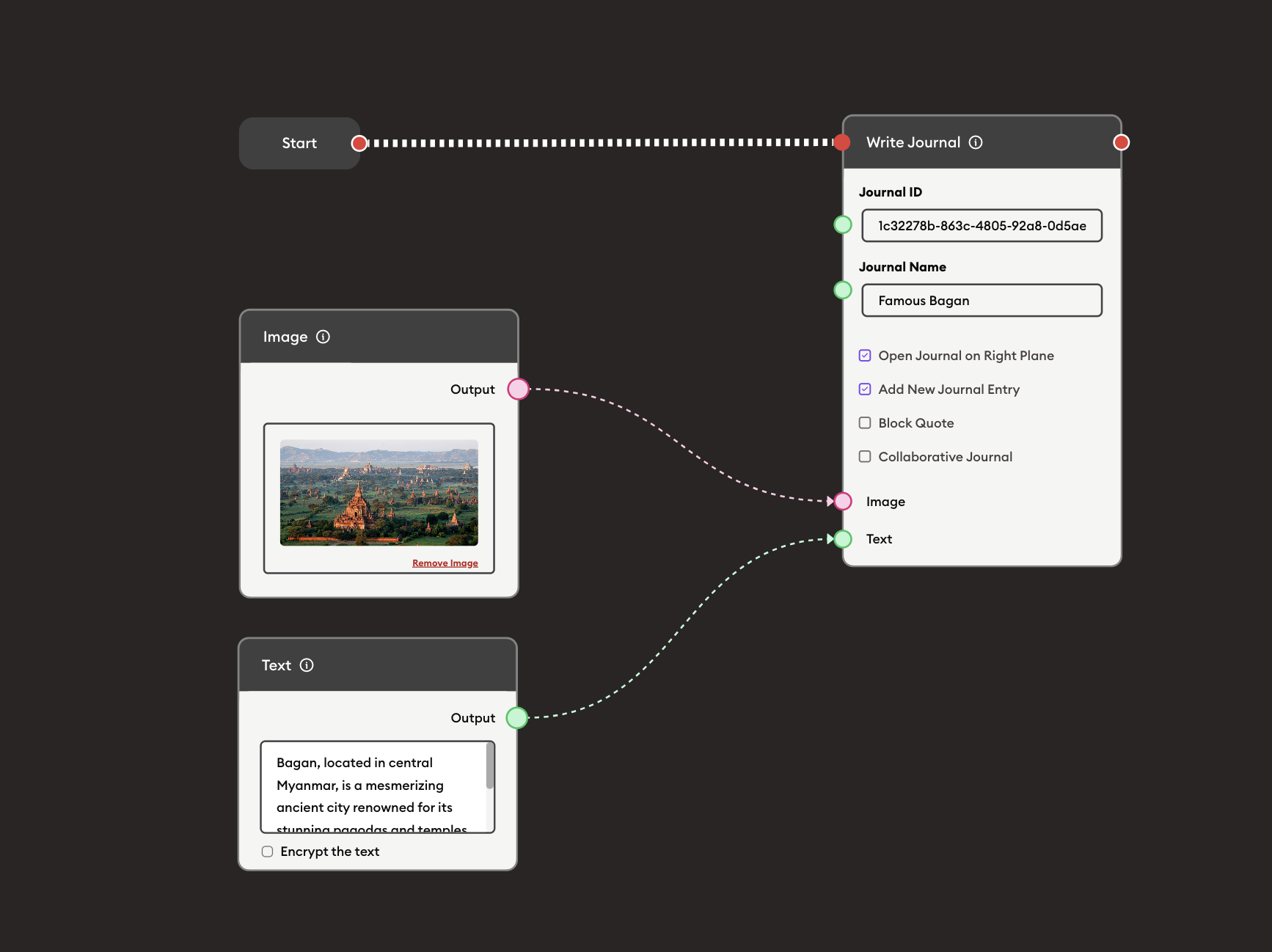Click the pink Output port of Image node
Viewport: 1272px width, 952px height.
518,389
